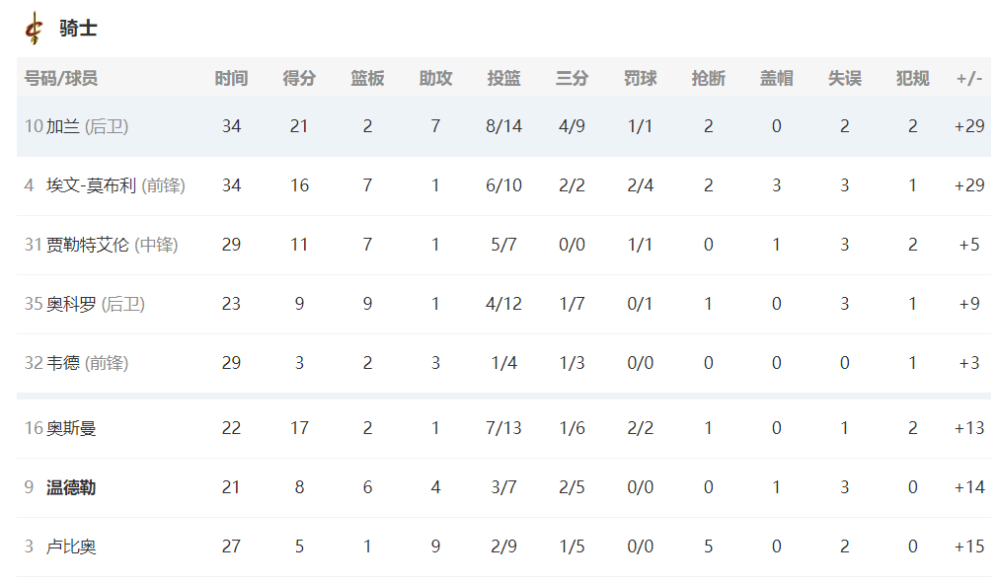The width and height of the screenshot is (1000, 583).
Task: Select the 三分 column header
Action: [572, 78]
